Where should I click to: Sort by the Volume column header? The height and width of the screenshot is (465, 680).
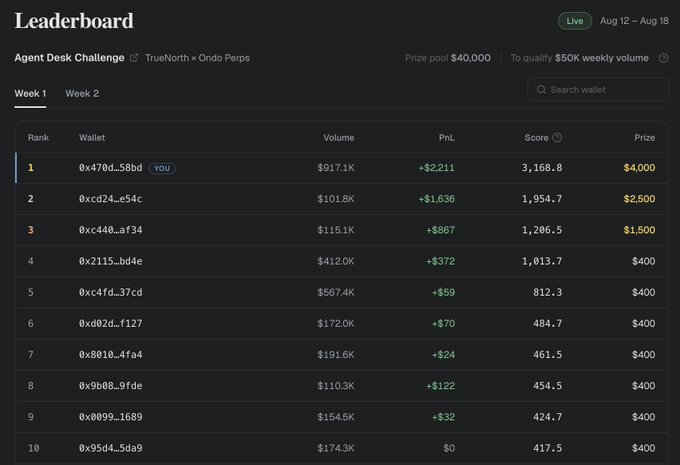pyautogui.click(x=339, y=138)
